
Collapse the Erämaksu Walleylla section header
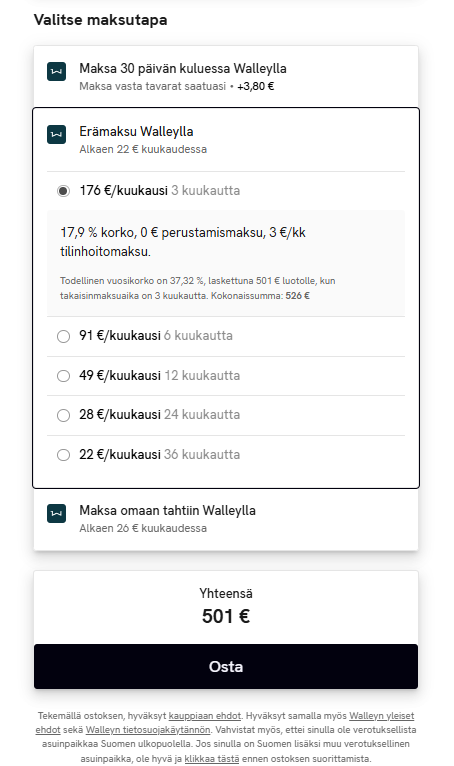coord(226,140)
